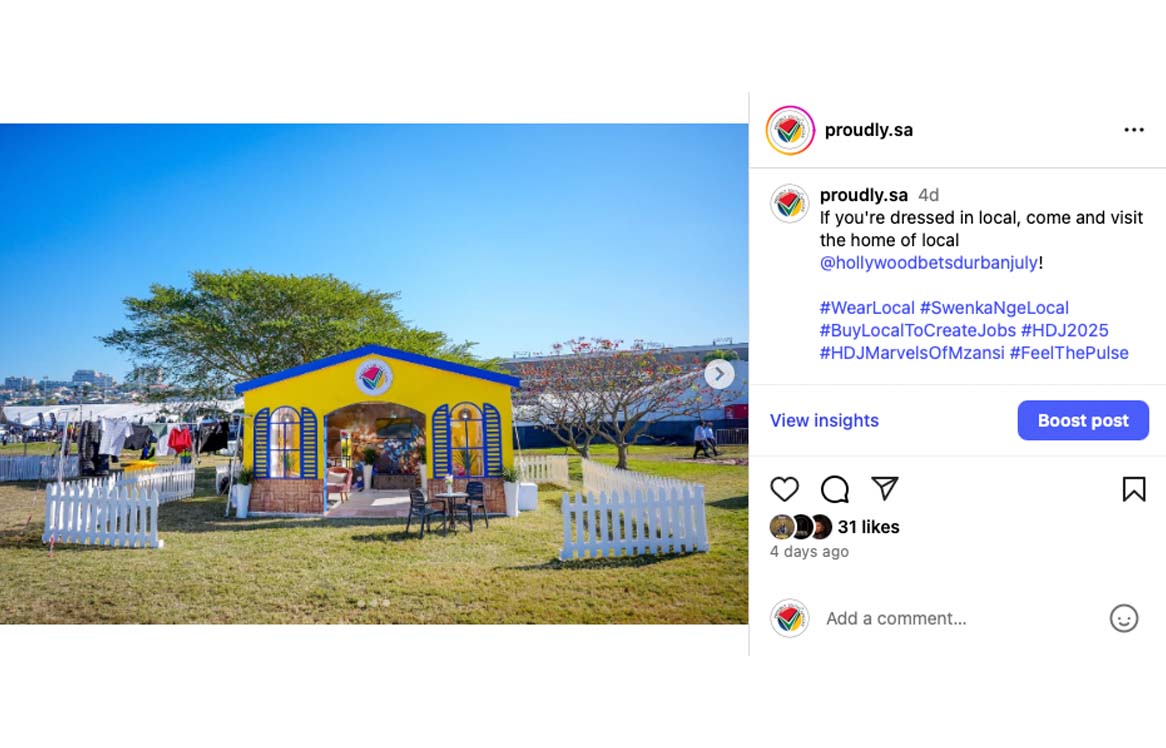Click the caption's proudly.sa avatar

789,204
